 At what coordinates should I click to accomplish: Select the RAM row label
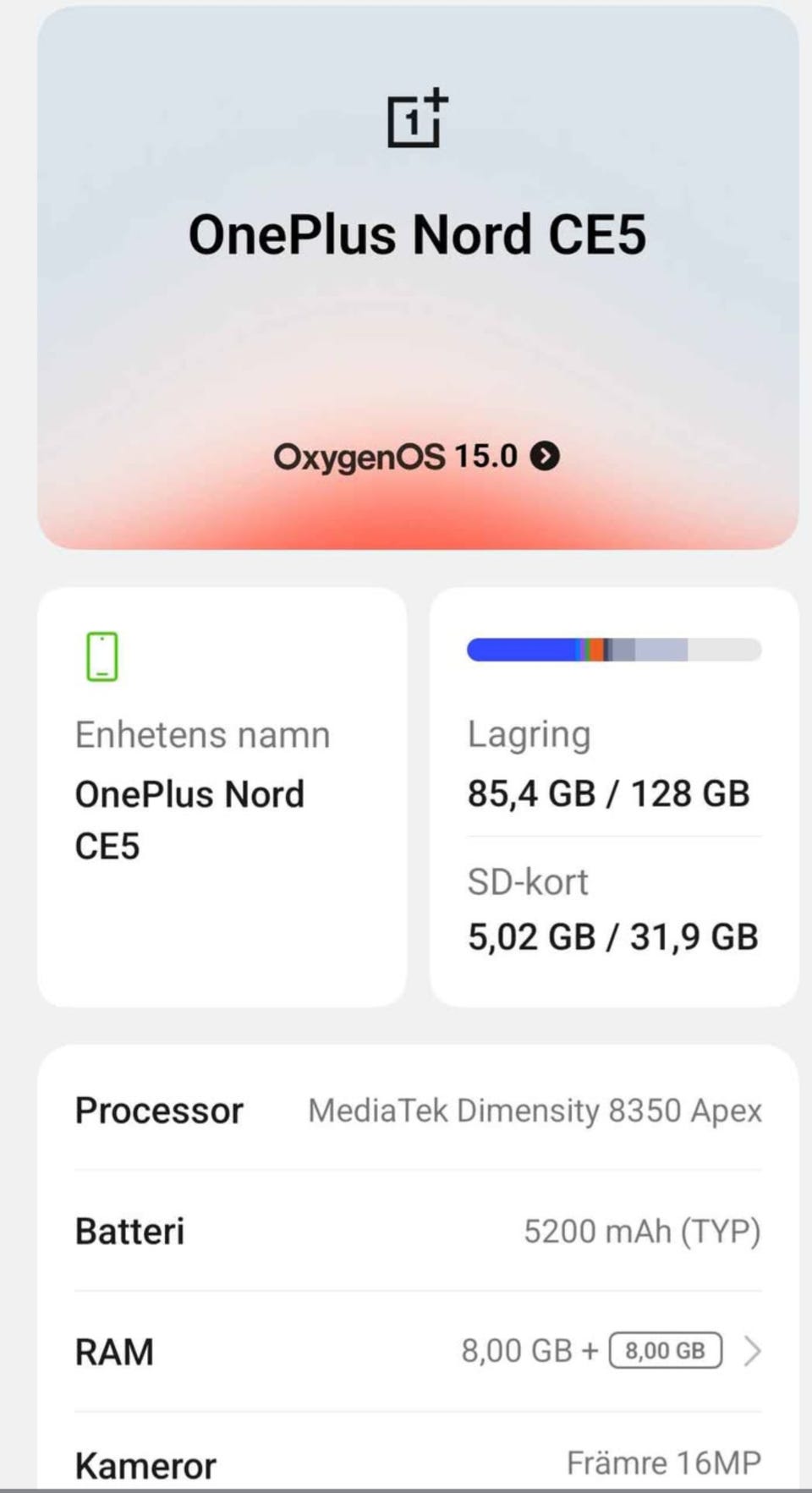click(x=114, y=1352)
